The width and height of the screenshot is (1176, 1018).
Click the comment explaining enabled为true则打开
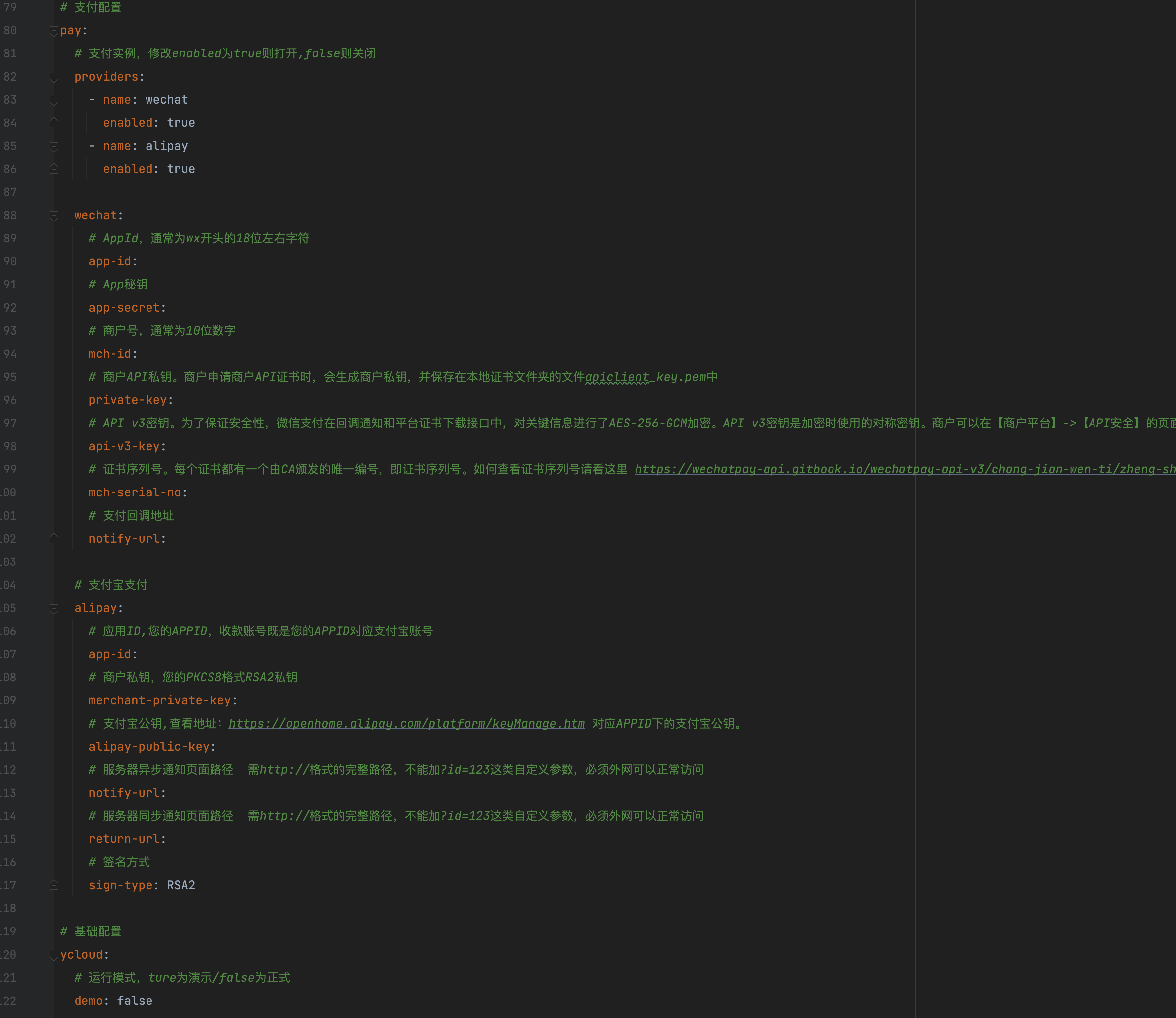225,53
